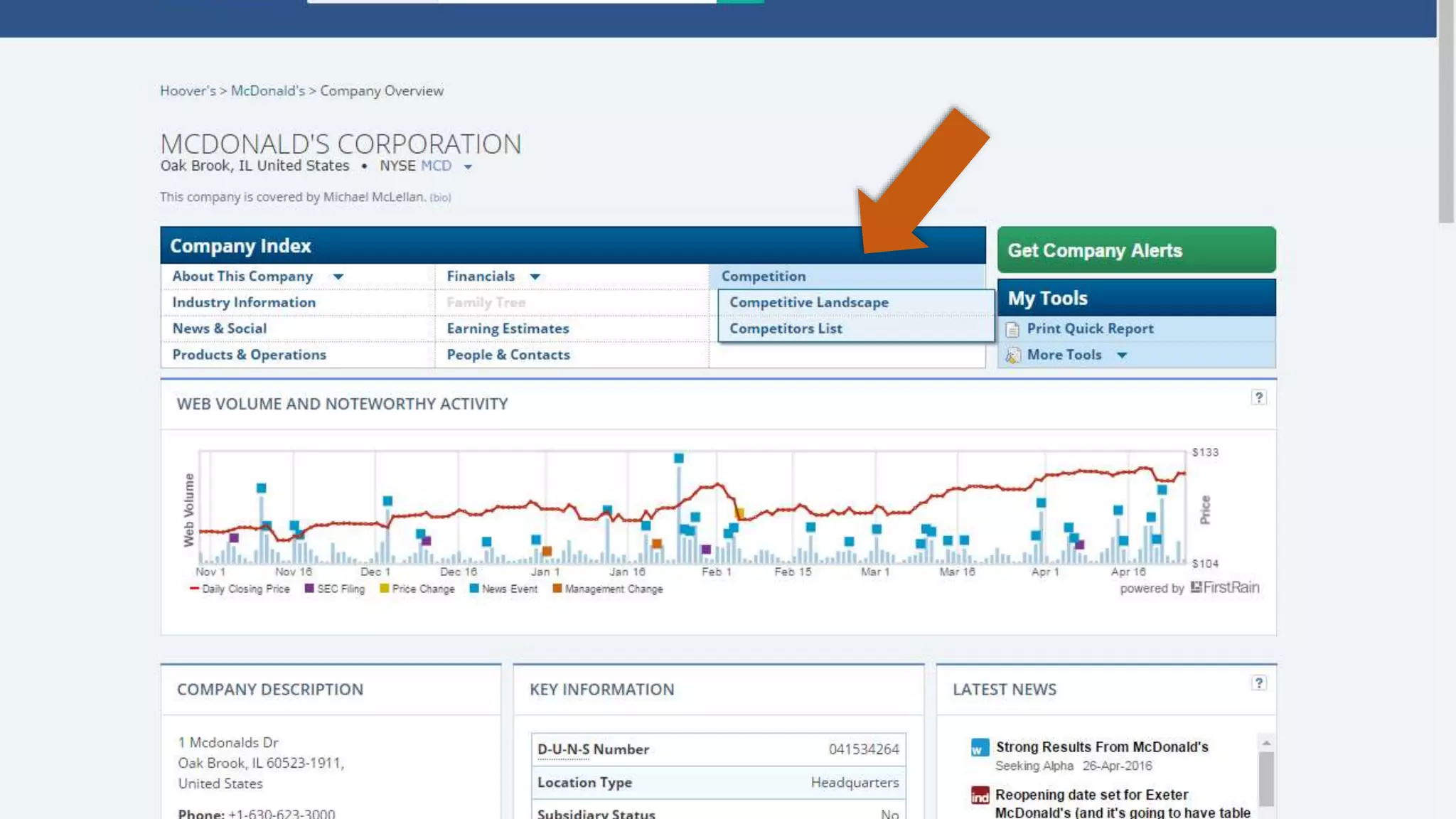The height and width of the screenshot is (819, 1456).
Task: Click the Get Company Alerts button
Action: pyautogui.click(x=1135, y=250)
